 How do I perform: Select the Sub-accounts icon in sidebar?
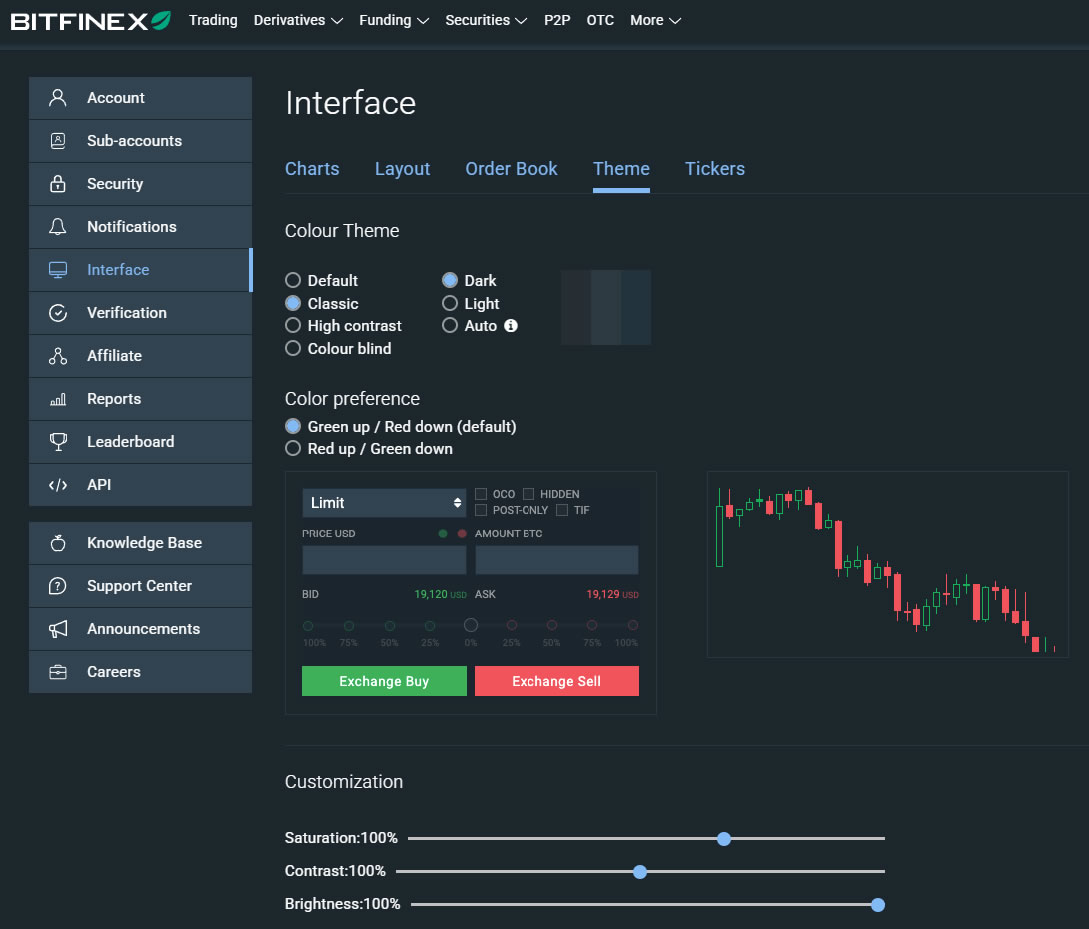pos(58,141)
